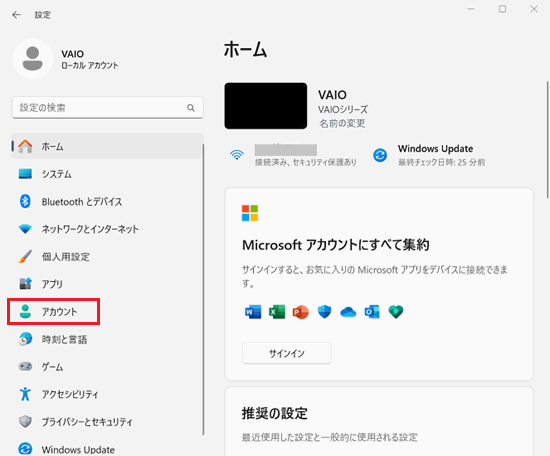Click the OneDrive cloud icon
This screenshot has height=456, width=550.
348,312
